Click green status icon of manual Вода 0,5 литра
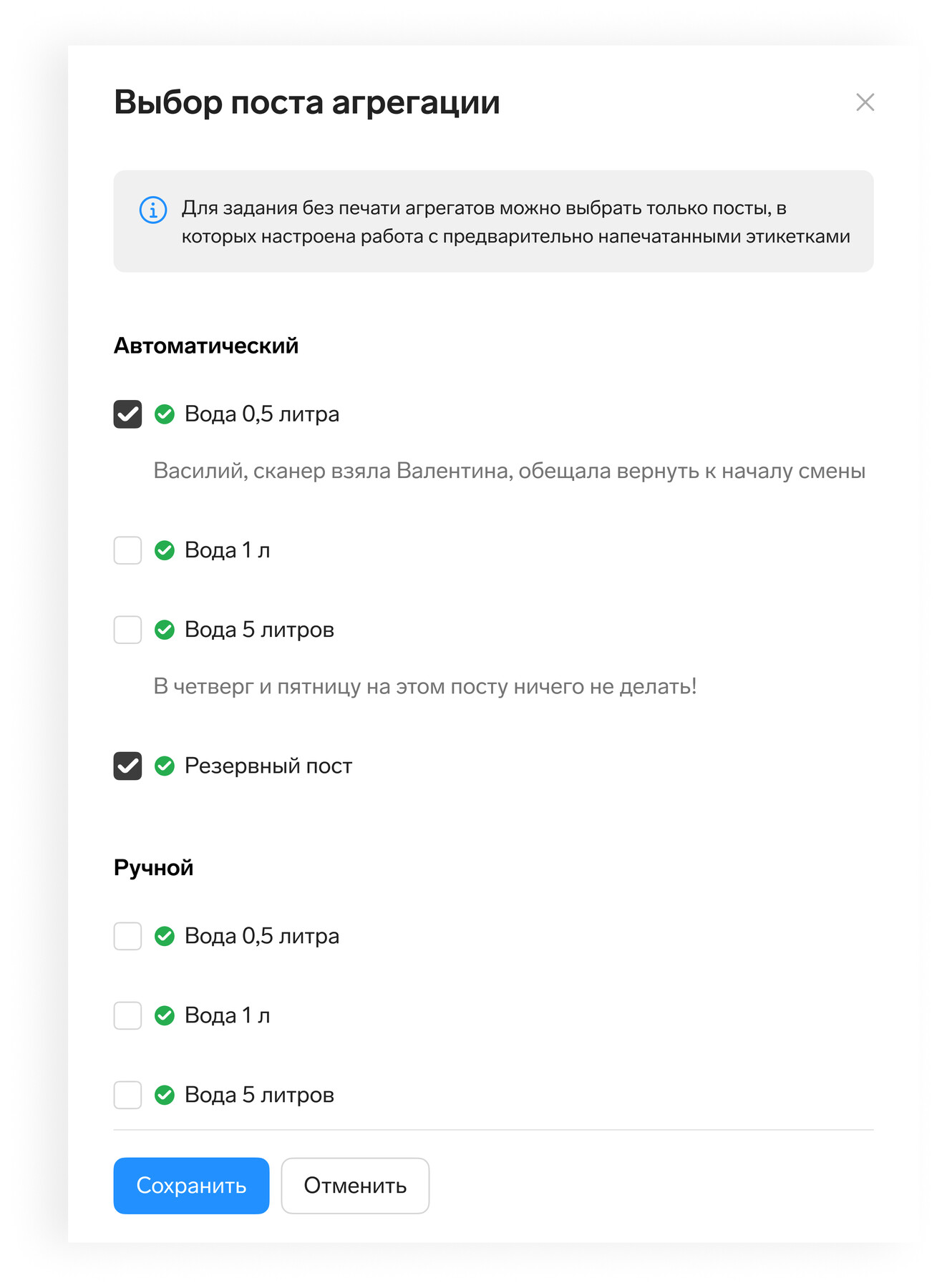The height and width of the screenshot is (1288, 942). (x=165, y=936)
